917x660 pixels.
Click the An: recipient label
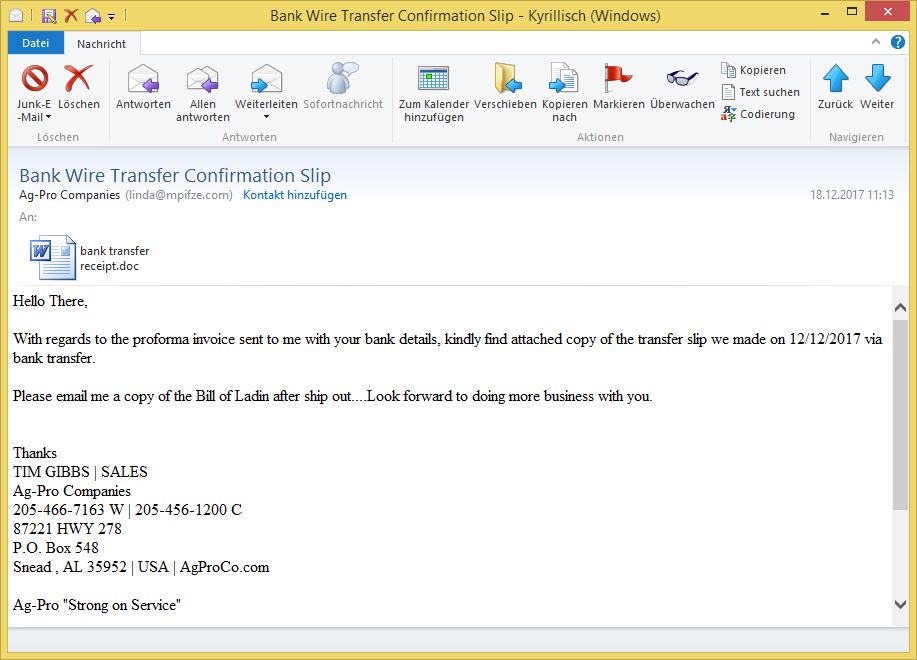tap(27, 217)
